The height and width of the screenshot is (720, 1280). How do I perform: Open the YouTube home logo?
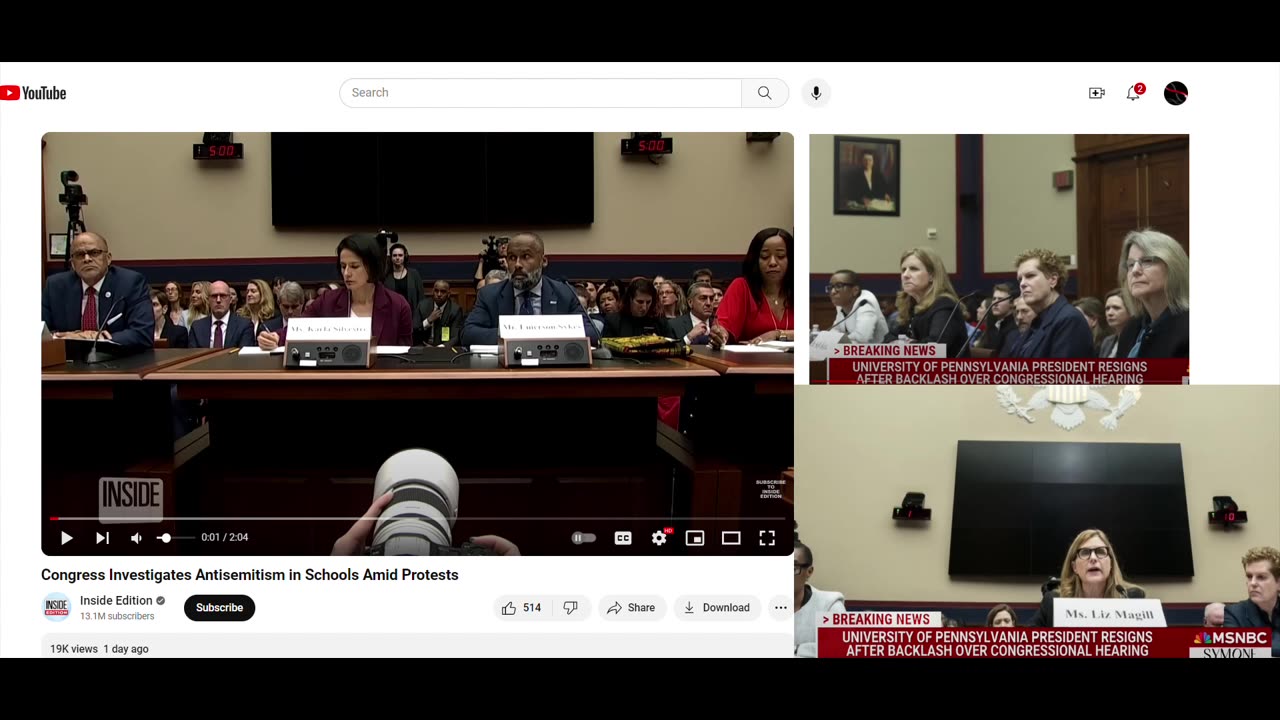pyautogui.click(x=33, y=93)
